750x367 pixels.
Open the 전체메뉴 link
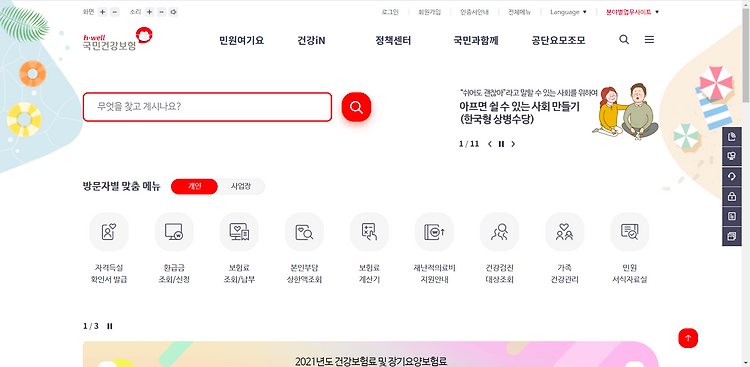(x=519, y=12)
